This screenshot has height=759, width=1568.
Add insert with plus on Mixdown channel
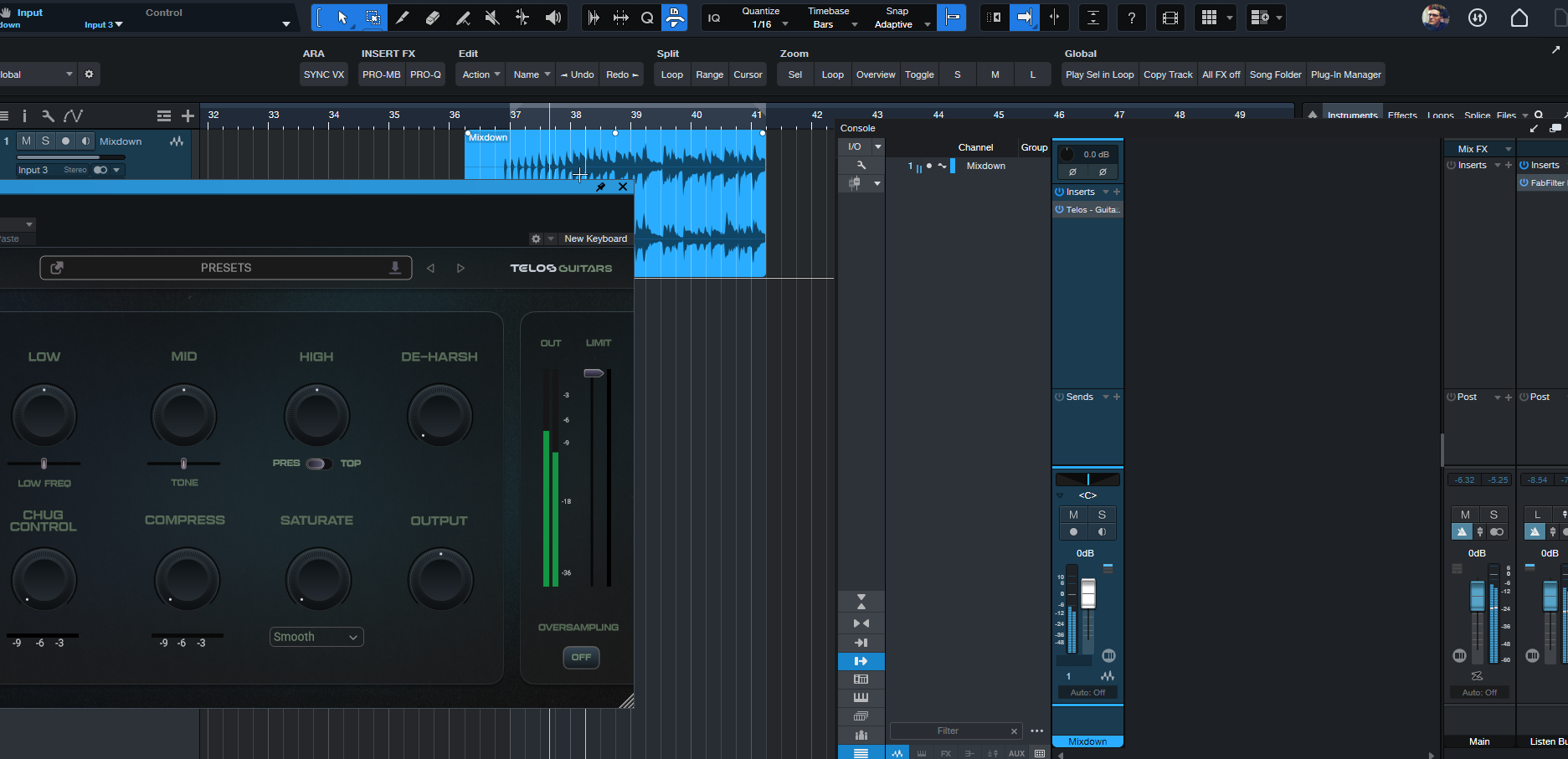[1116, 192]
